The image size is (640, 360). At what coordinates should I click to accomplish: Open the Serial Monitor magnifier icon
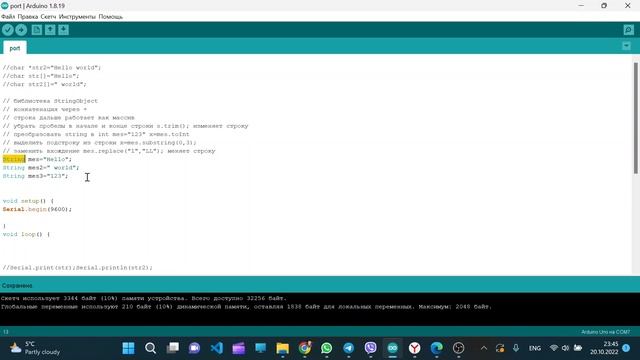click(629, 30)
